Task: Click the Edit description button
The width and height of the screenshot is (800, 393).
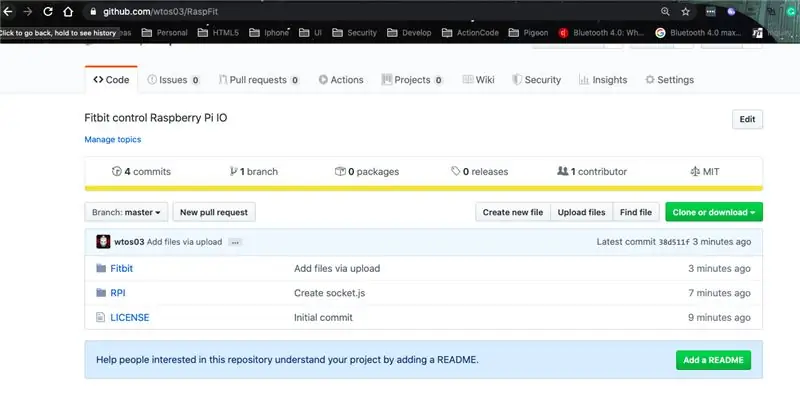Action: [747, 119]
